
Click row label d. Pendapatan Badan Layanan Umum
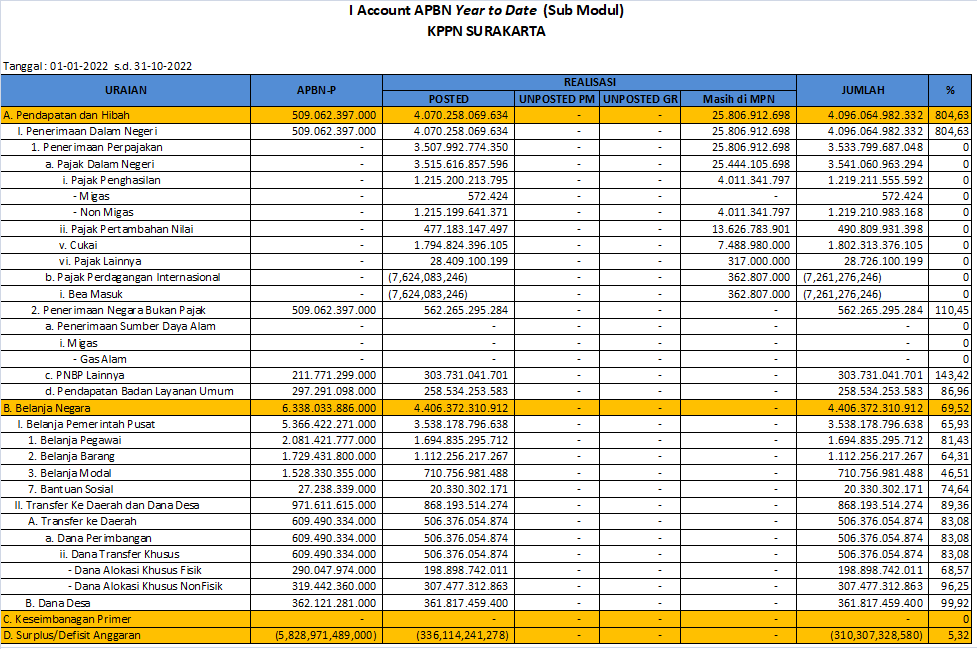tap(139, 392)
